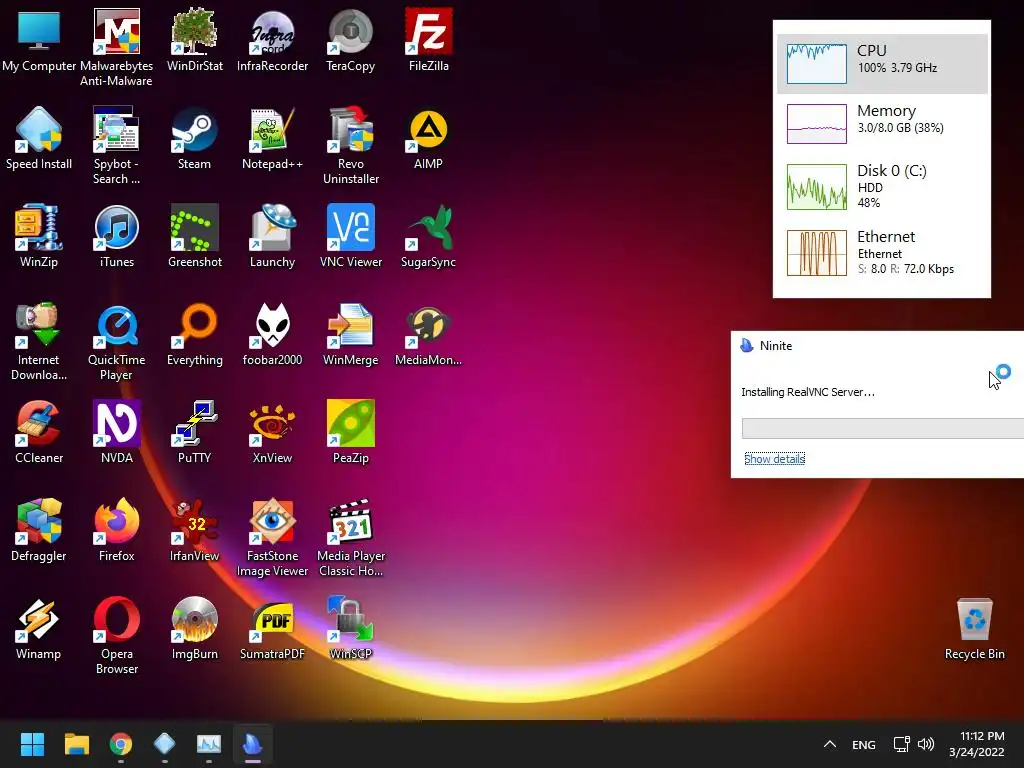Viewport: 1024px width, 768px height.
Task: Select Media Player Classic Home Cinema icon
Action: 351,536
